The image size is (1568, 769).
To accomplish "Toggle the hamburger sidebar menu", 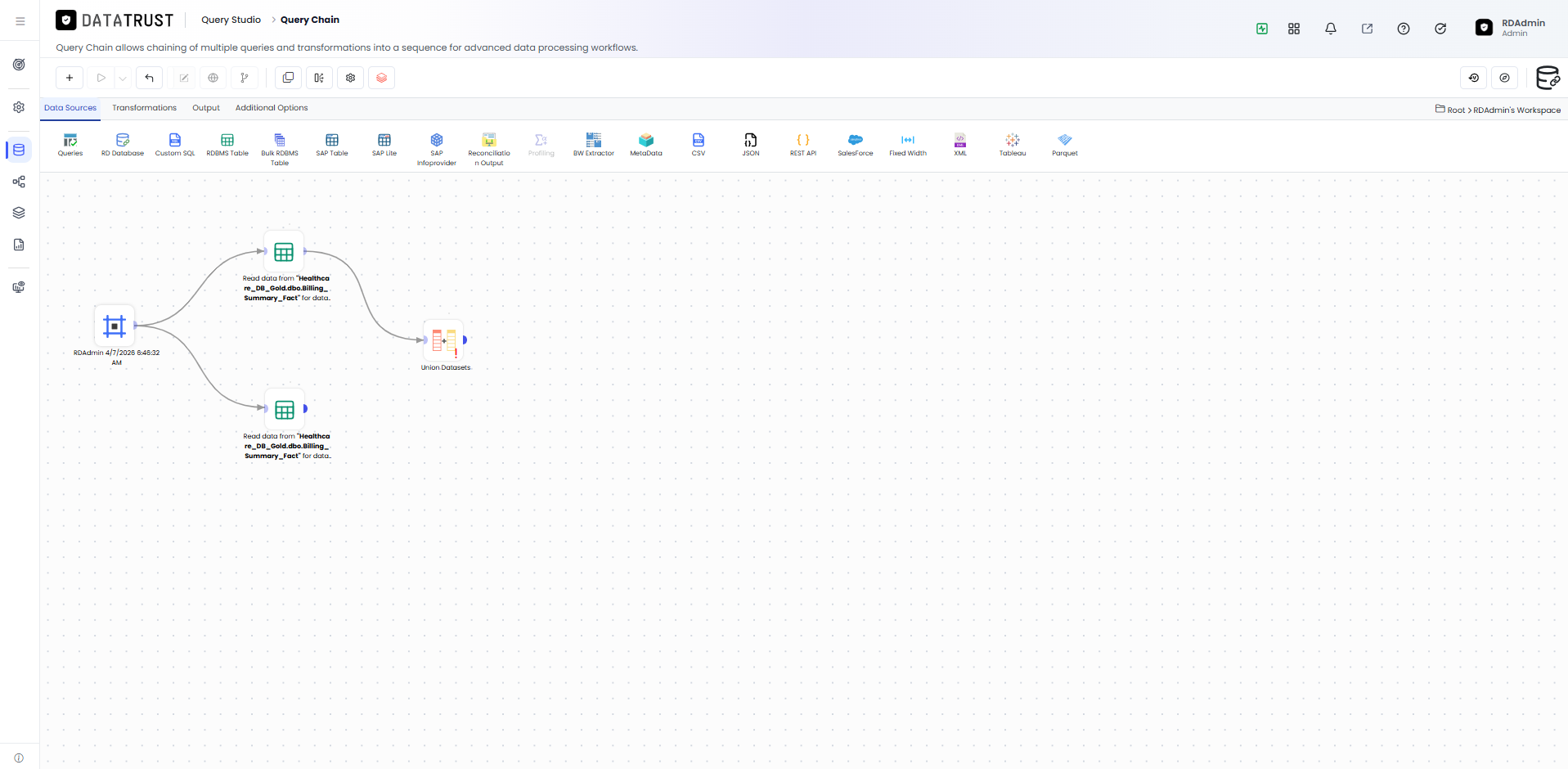I will click(x=20, y=21).
